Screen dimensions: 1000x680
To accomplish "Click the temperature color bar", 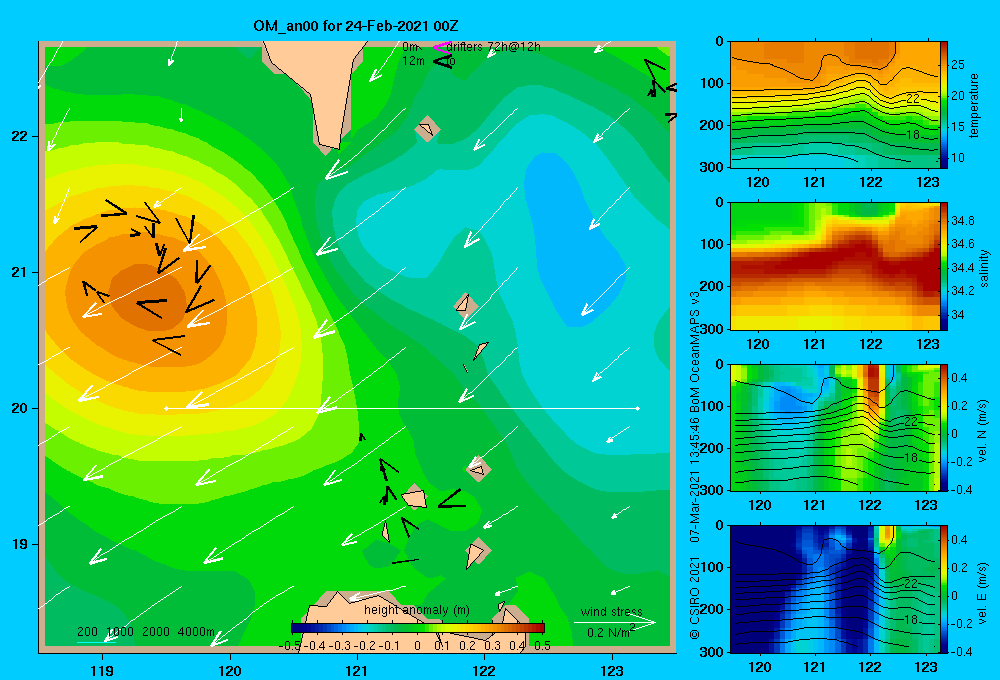I will click(944, 105).
